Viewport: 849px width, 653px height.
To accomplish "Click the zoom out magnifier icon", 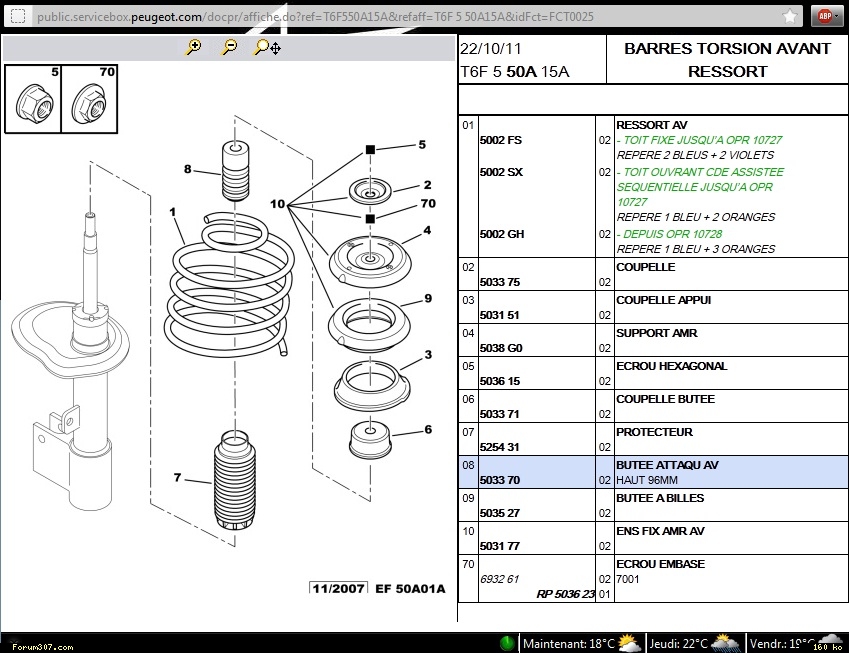I will (x=229, y=47).
